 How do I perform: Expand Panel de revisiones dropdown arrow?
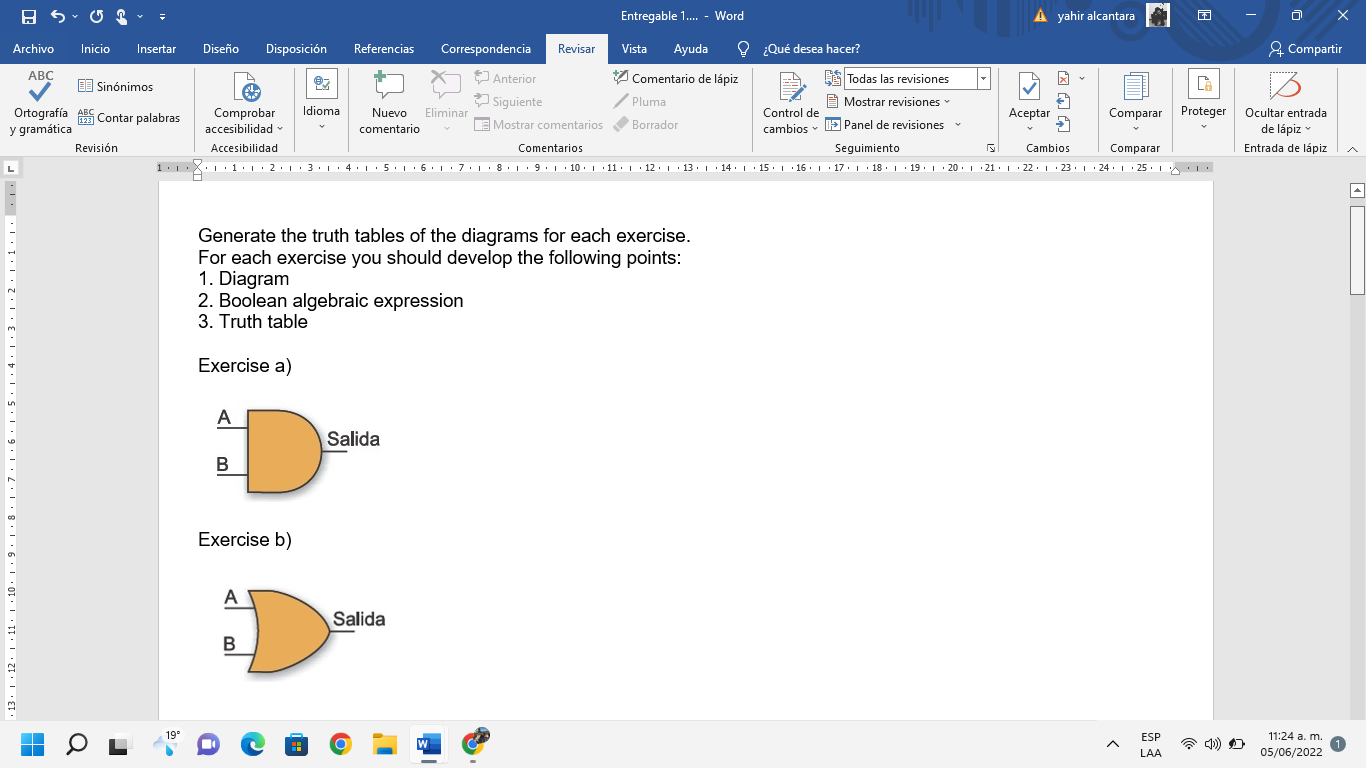[x=958, y=125]
